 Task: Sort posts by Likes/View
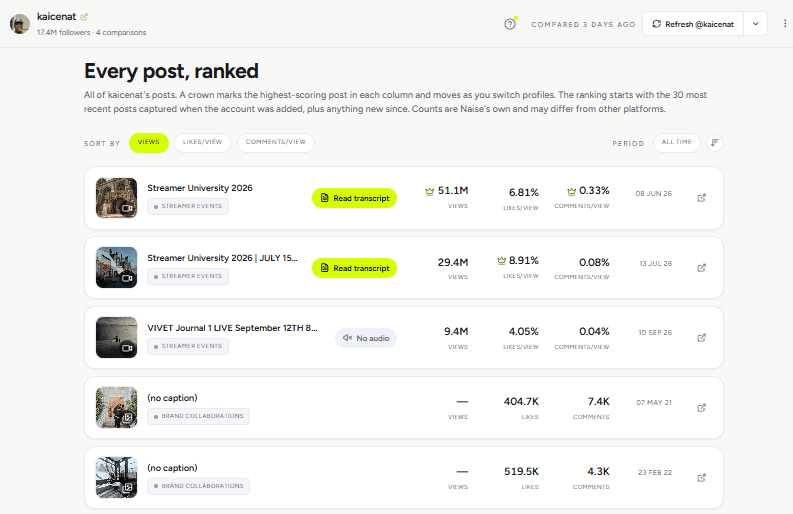[202, 143]
